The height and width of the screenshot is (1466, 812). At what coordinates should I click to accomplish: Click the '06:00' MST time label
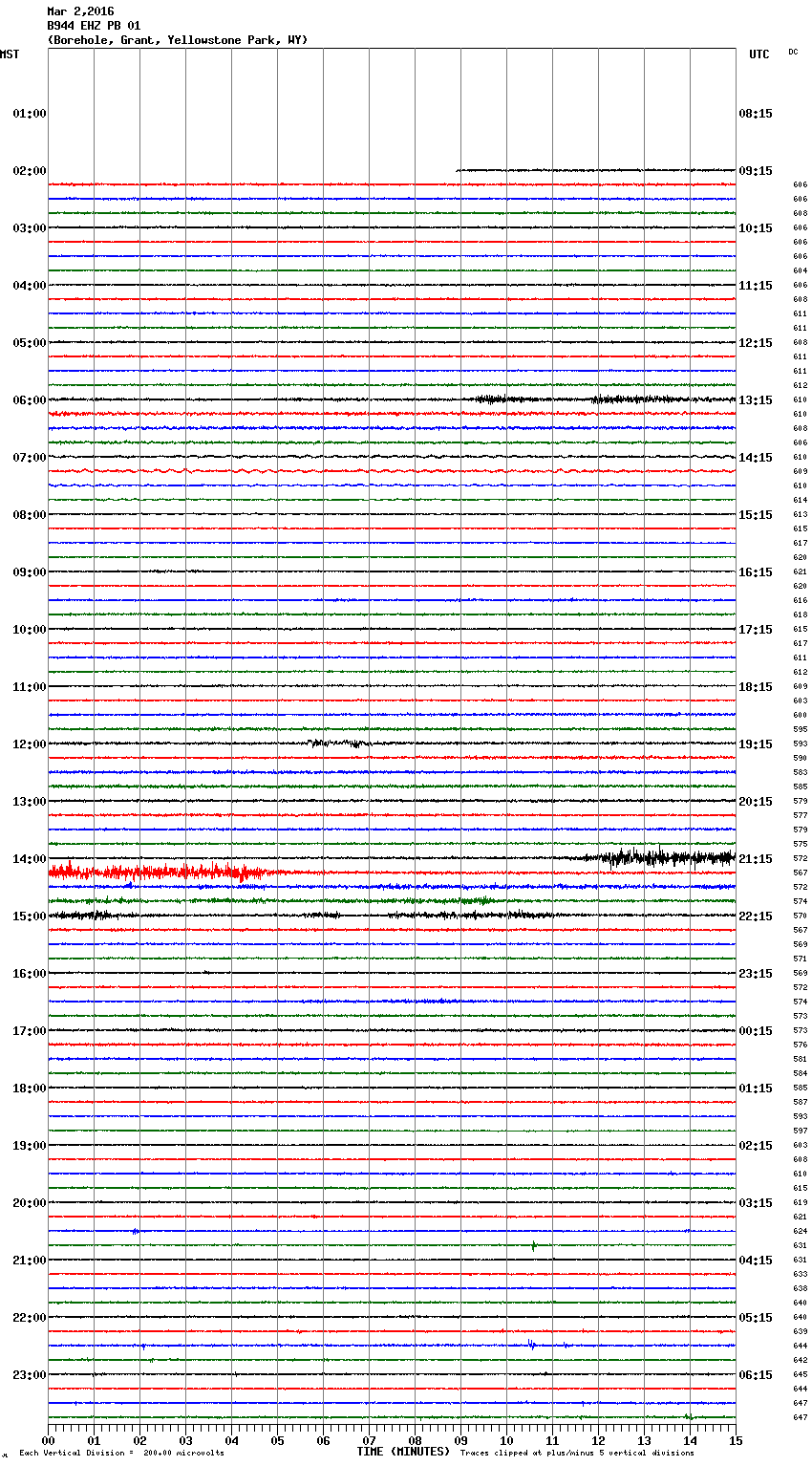pyautogui.click(x=30, y=400)
